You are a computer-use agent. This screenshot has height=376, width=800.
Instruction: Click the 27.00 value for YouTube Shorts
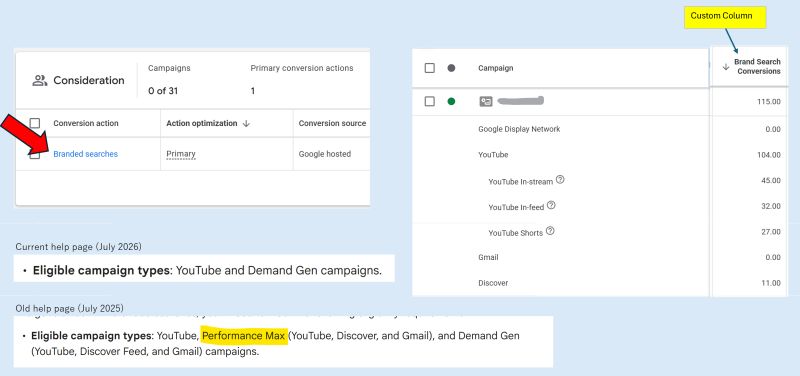771,232
